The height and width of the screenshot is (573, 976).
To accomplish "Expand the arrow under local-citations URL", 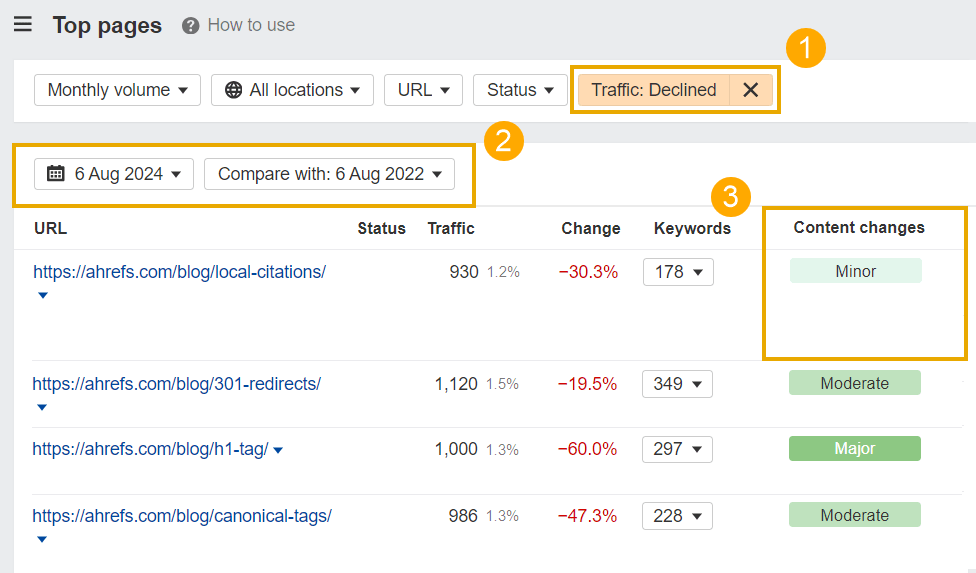I will click(x=42, y=296).
